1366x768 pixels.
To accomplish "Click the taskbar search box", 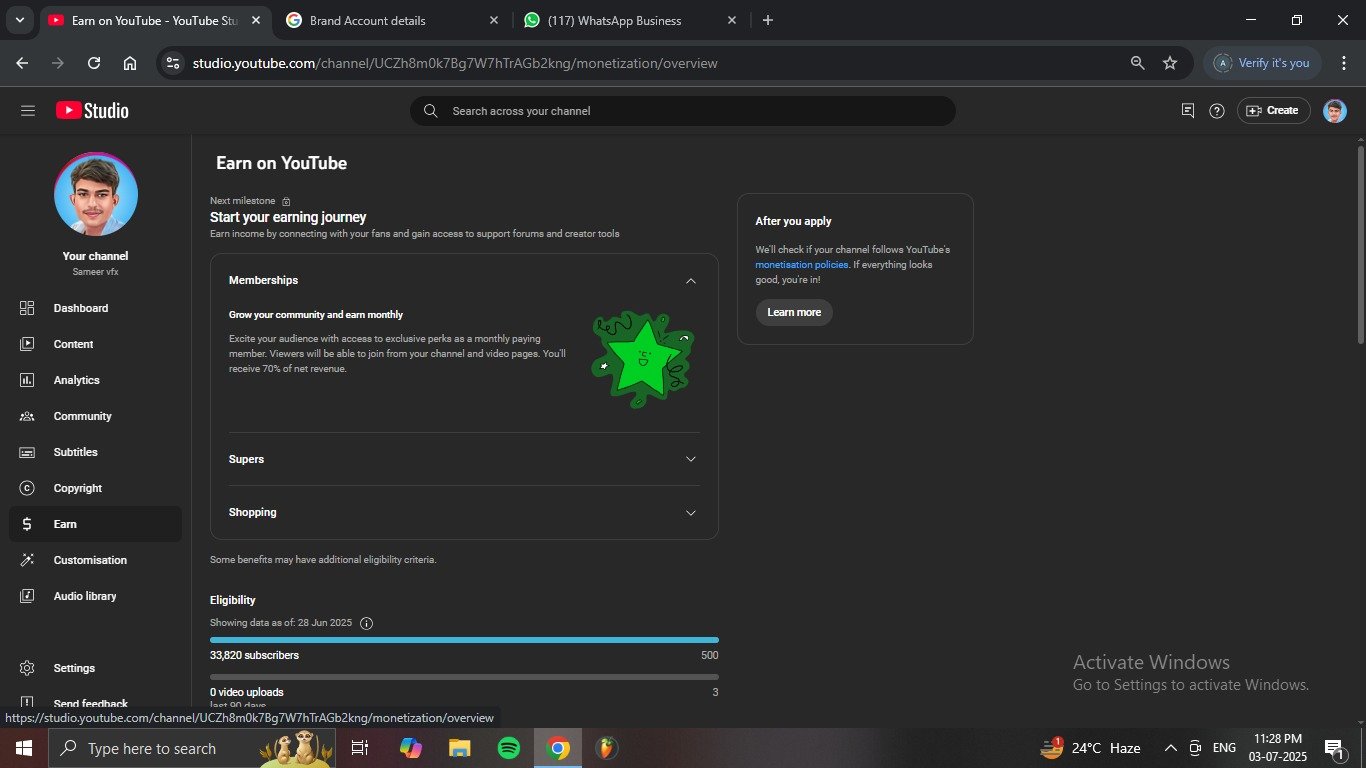I will coord(192,748).
